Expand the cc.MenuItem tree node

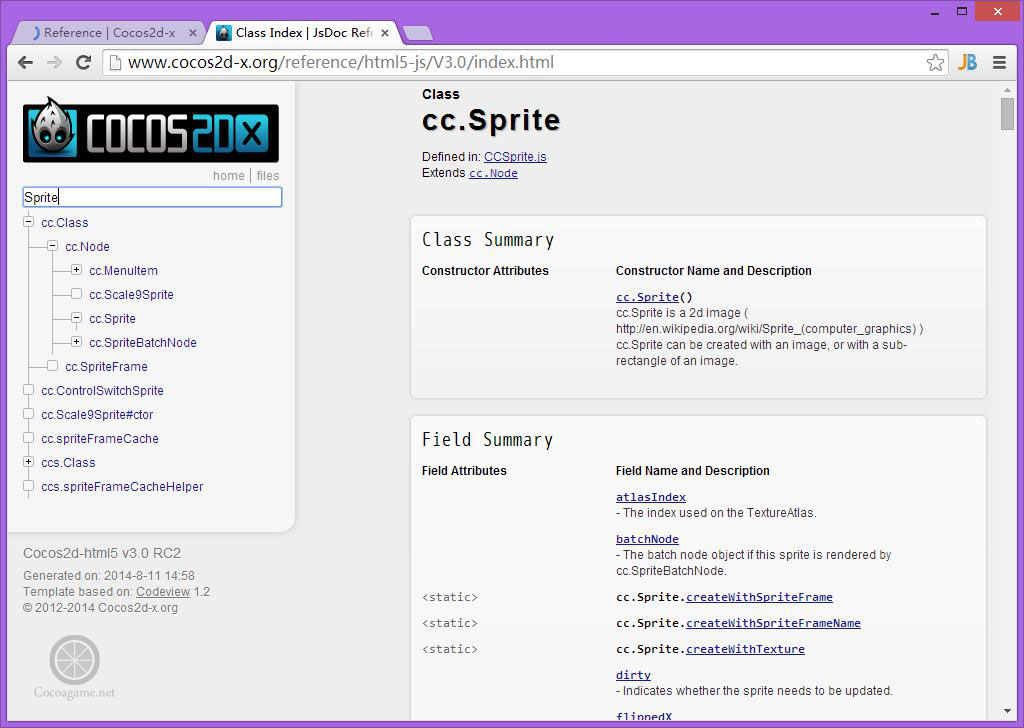click(x=77, y=270)
